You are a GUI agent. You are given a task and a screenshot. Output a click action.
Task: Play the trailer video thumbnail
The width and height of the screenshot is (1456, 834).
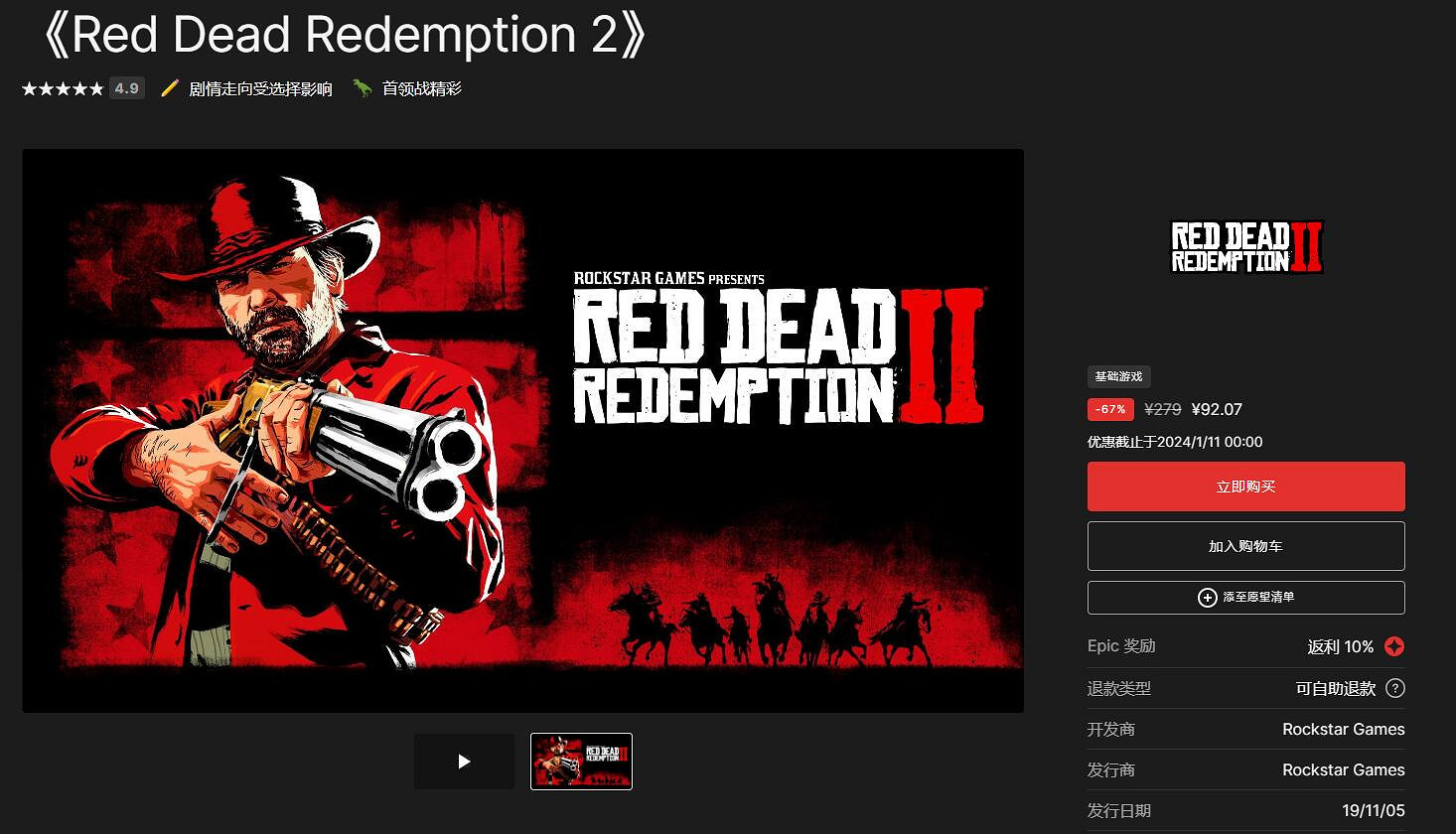[464, 762]
